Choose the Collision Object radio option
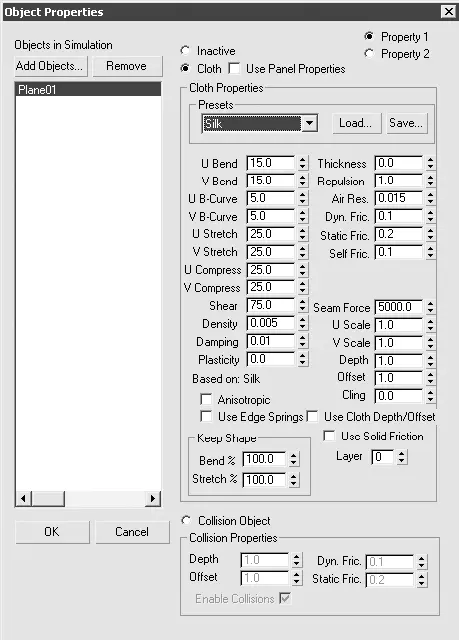 coord(186,520)
